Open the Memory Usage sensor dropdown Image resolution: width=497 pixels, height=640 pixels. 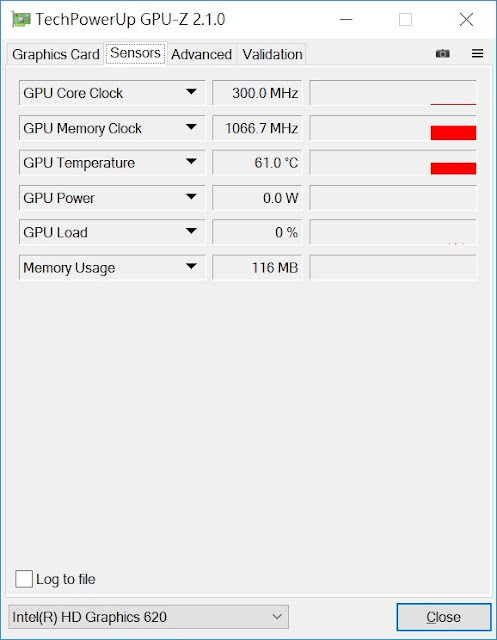point(112,267)
